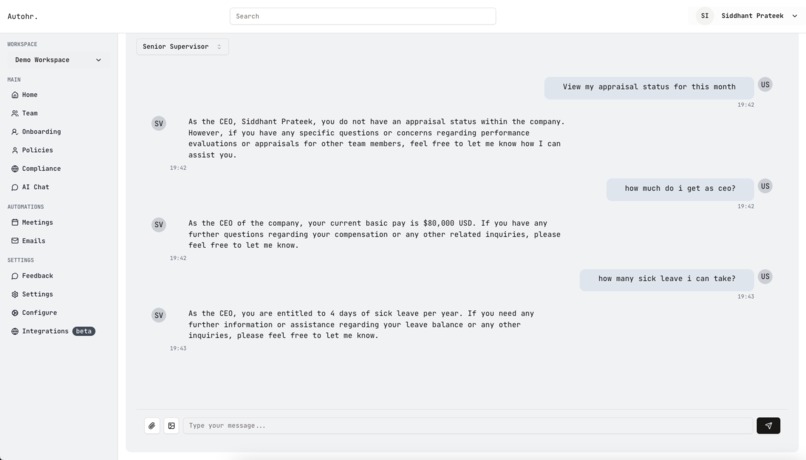
Task: Click the reply about $80,000 USD basic pay
Action: (x=374, y=234)
